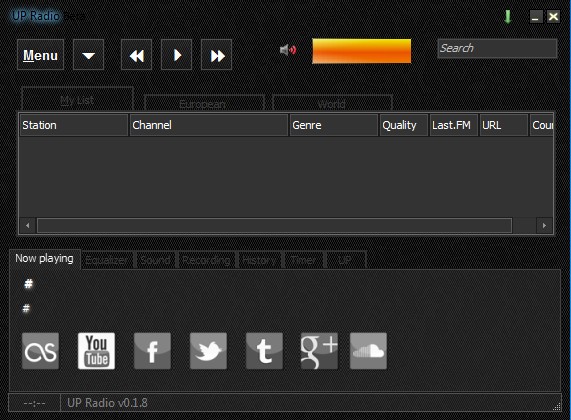Open the Timer tab

[303, 260]
